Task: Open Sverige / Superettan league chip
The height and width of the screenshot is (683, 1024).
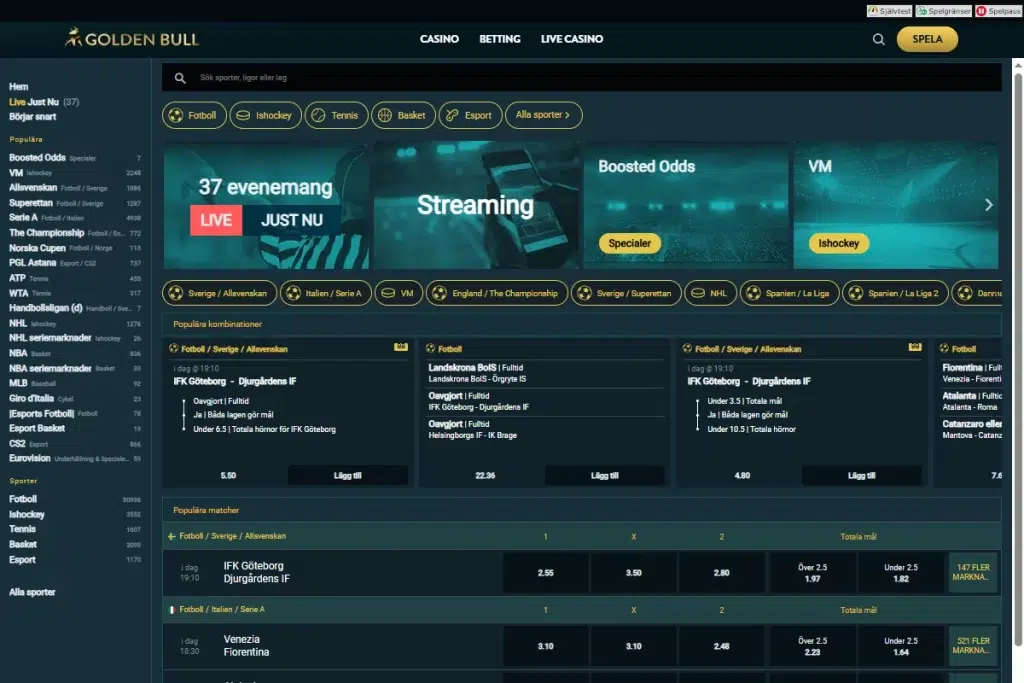Action: pos(626,293)
